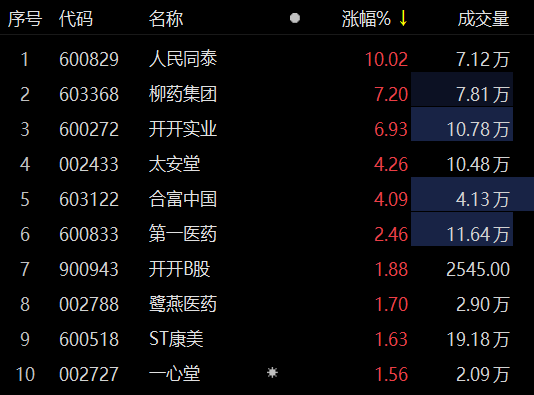Click the 1.88 percent gain value
The width and height of the screenshot is (534, 395).
(x=391, y=270)
